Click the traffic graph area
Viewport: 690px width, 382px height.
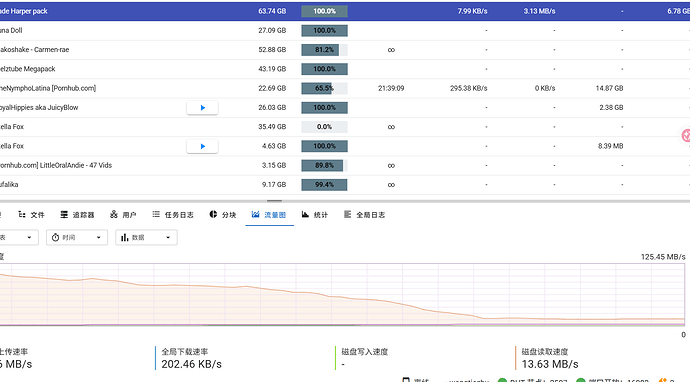pyautogui.click(x=342, y=295)
